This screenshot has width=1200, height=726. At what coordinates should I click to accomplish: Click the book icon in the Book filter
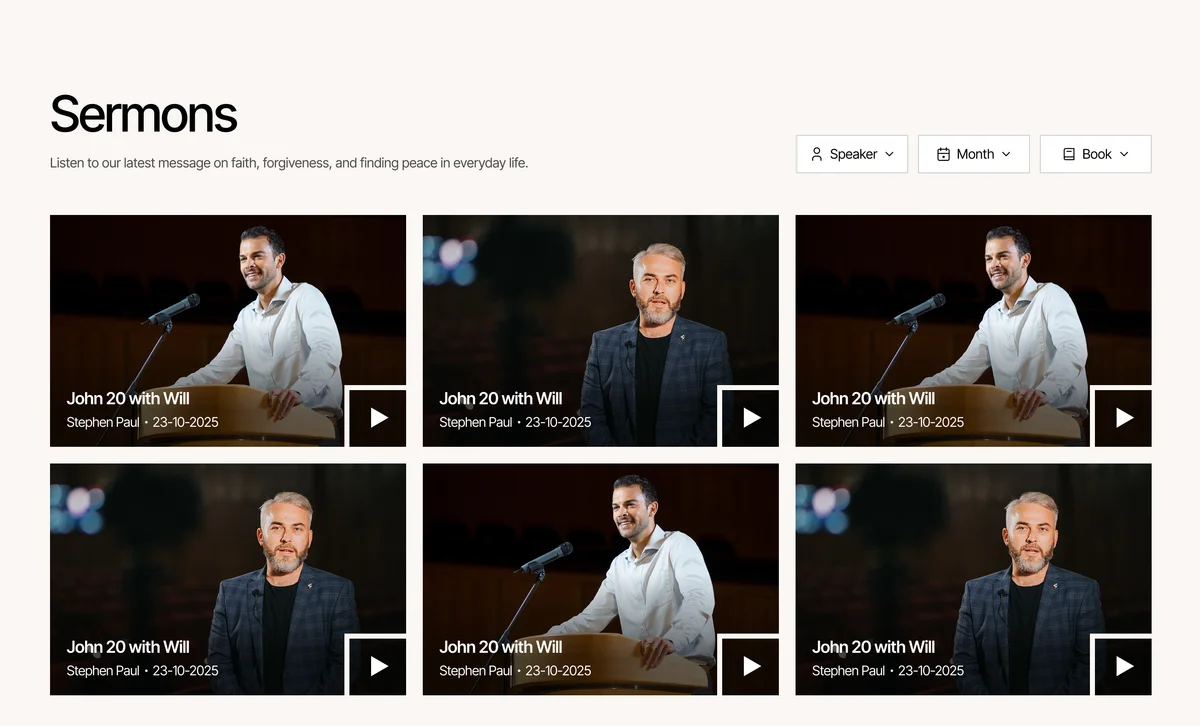point(1066,154)
